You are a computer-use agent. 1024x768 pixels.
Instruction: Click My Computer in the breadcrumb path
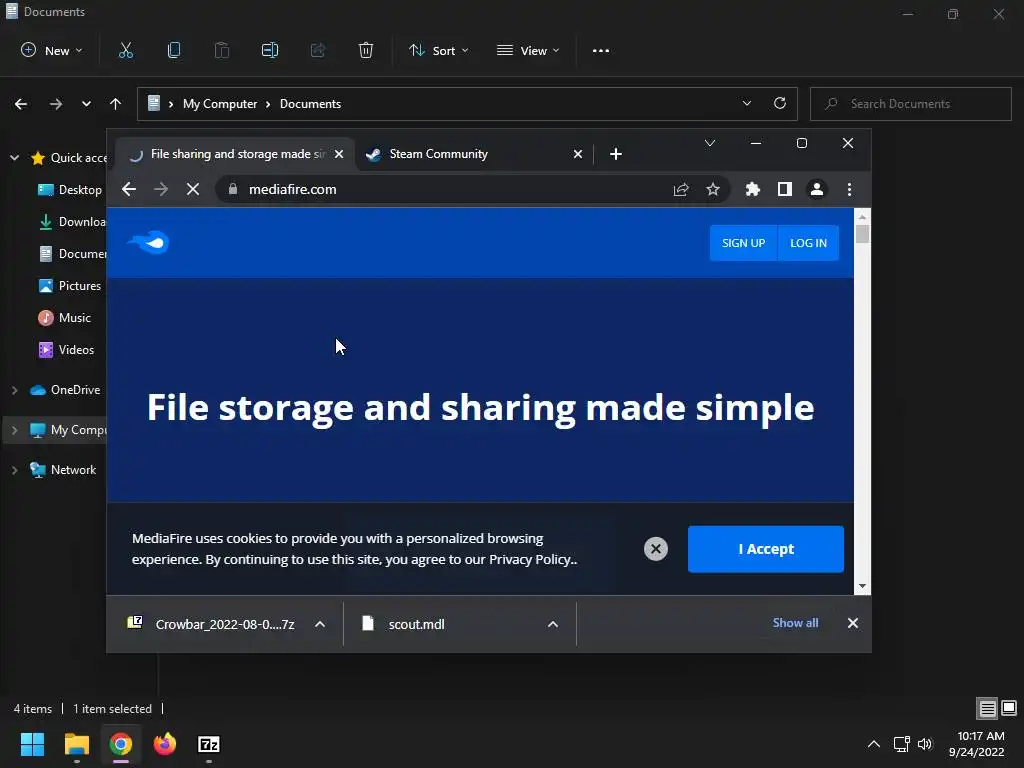[x=220, y=104]
